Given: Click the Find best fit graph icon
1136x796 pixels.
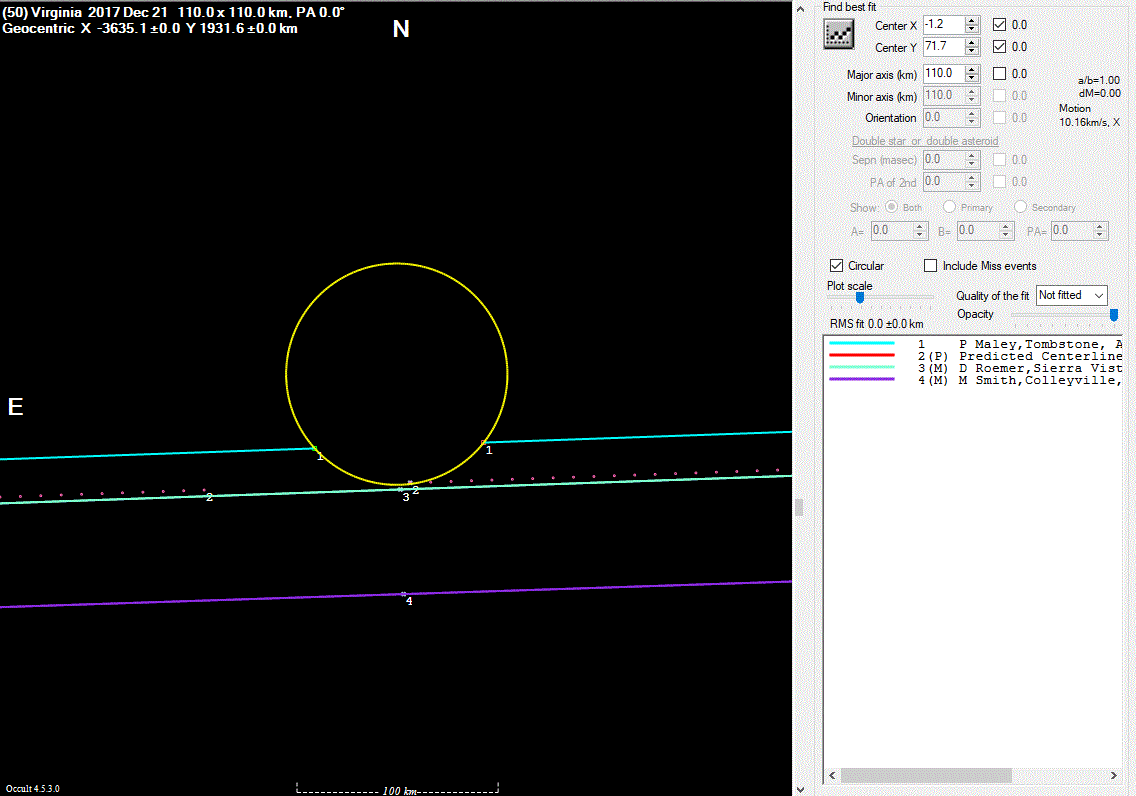Looking at the screenshot, I should (x=838, y=35).
